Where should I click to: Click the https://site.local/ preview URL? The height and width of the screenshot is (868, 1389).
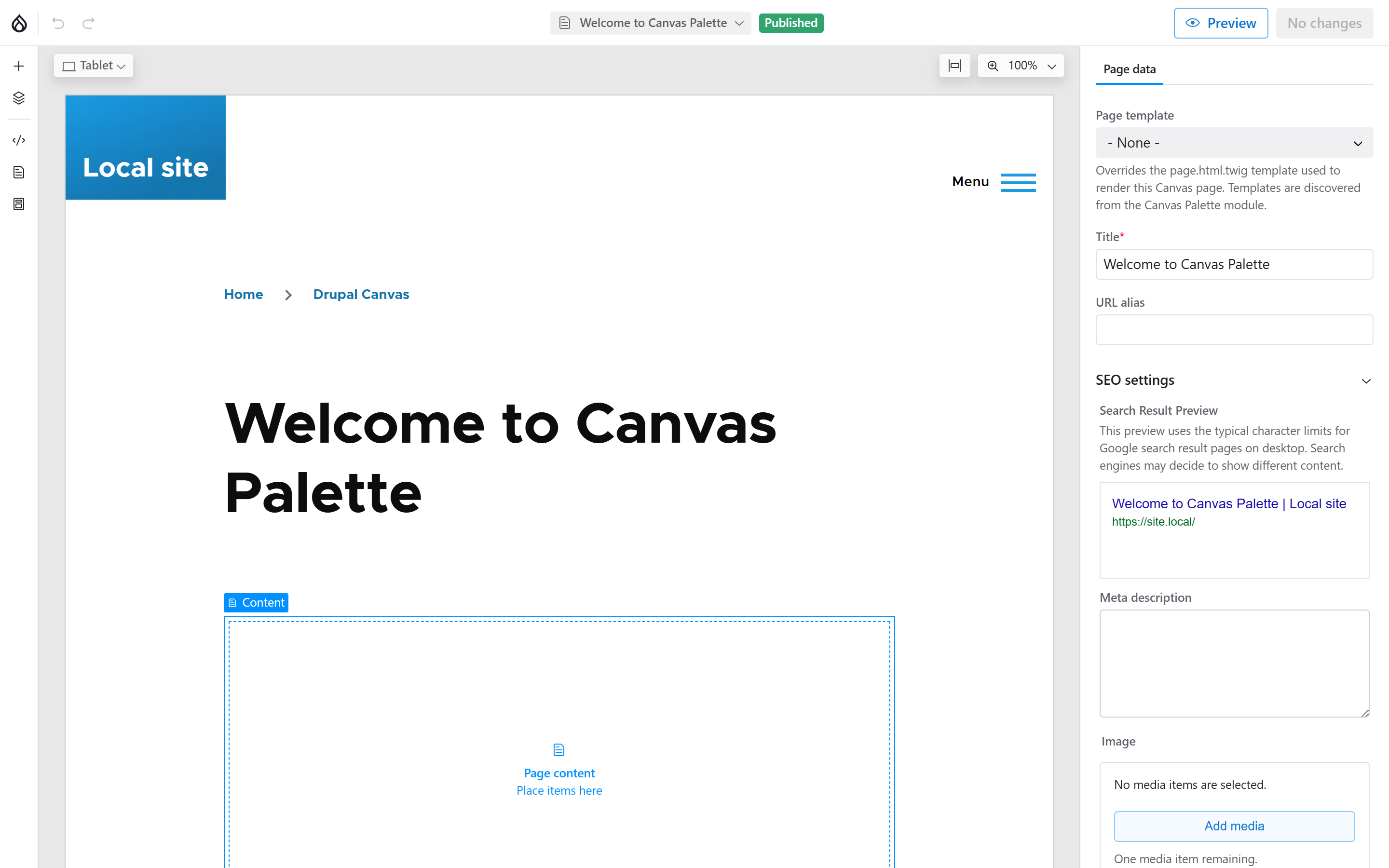tap(1153, 522)
